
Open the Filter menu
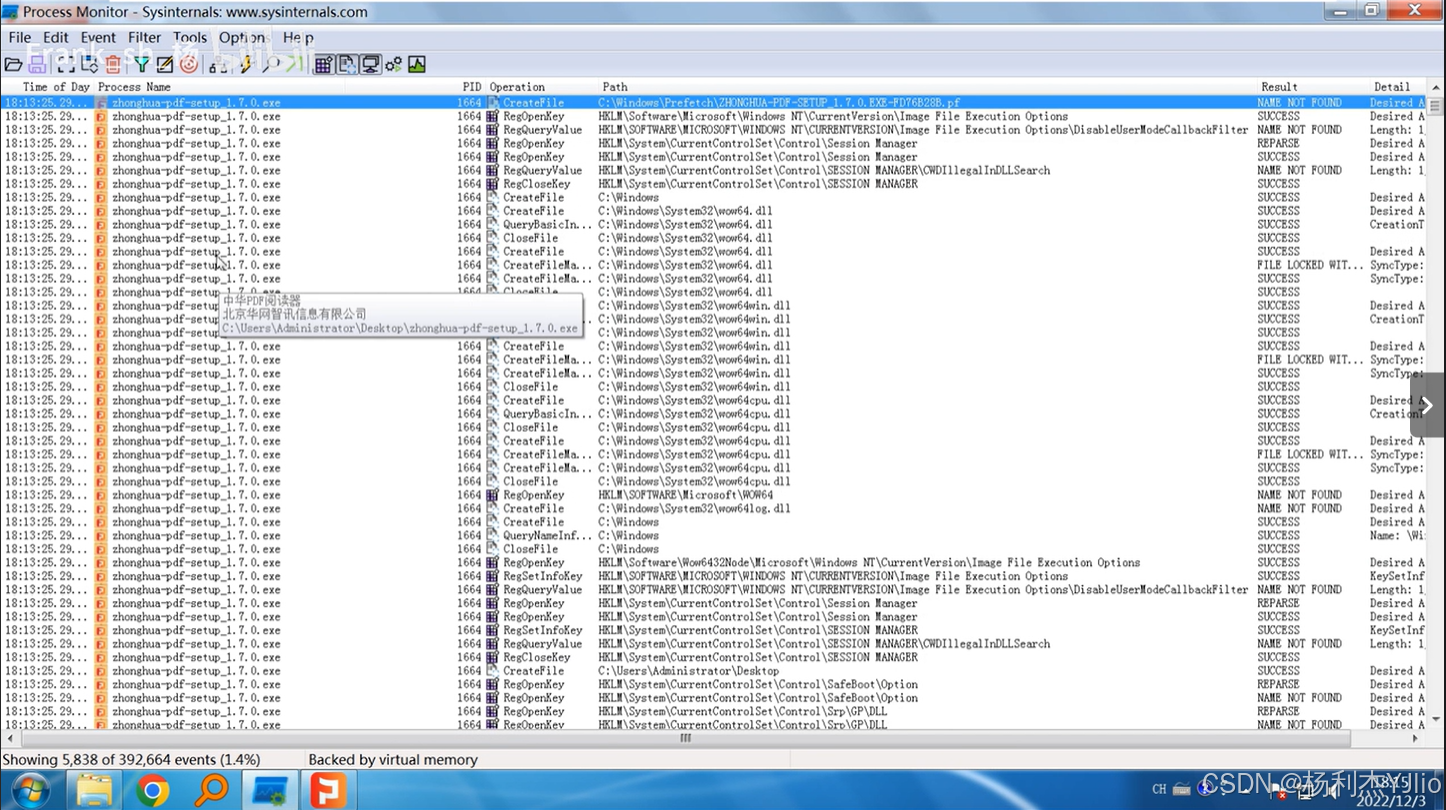(x=144, y=37)
